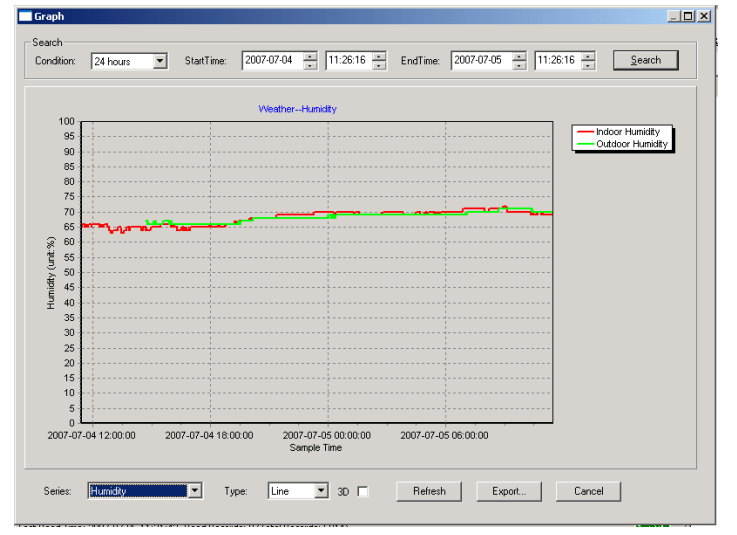Click the 2007-07-05 00:00:00 axis label

tap(327, 435)
